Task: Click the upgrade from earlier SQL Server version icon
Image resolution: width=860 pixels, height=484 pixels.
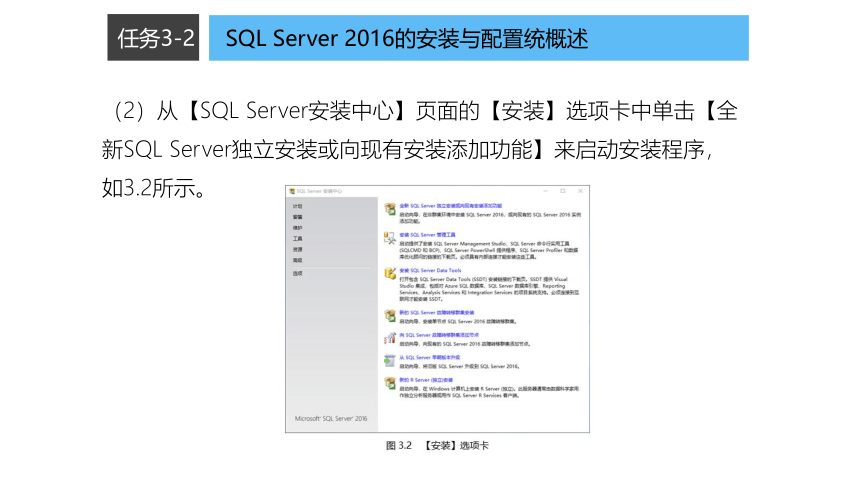Action: click(390, 361)
